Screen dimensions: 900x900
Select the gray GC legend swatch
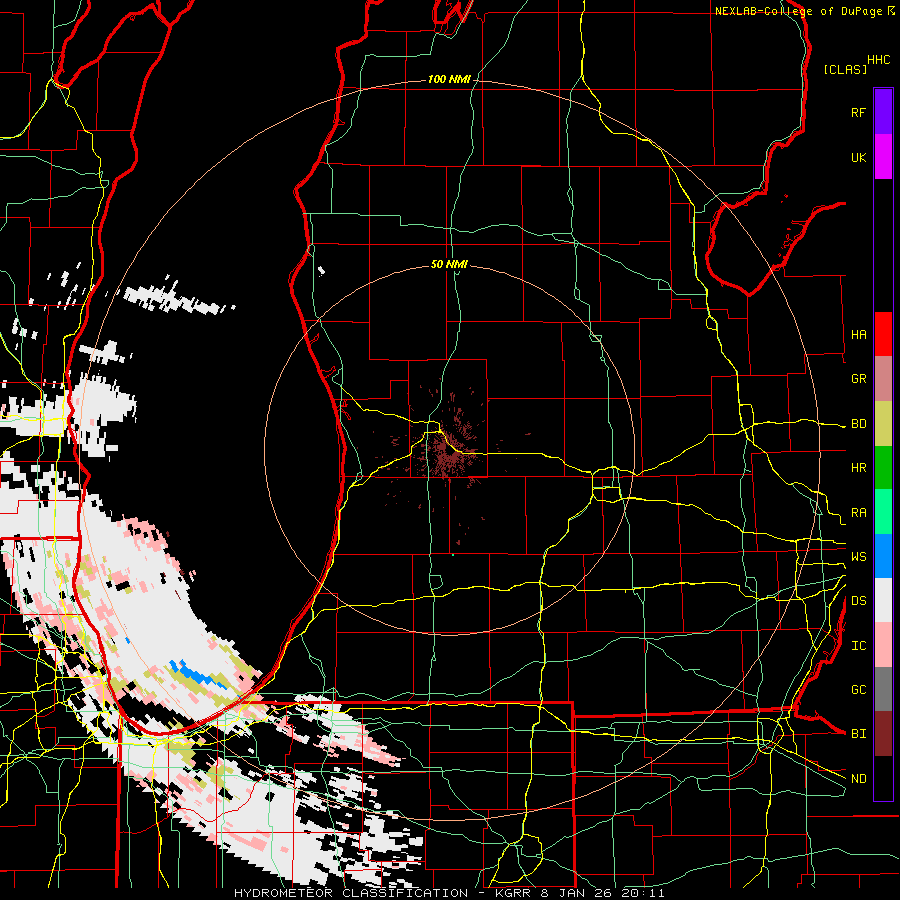[x=883, y=689]
